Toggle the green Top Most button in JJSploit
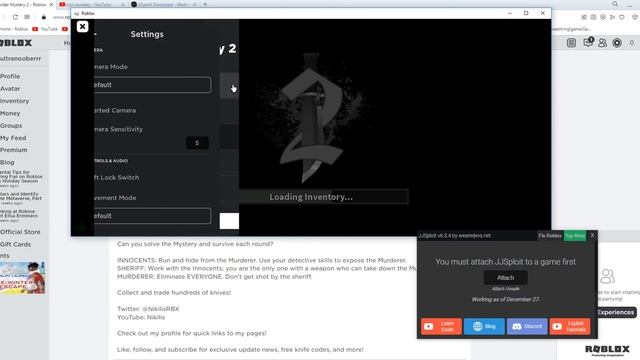The image size is (640, 360). pyautogui.click(x=575, y=236)
